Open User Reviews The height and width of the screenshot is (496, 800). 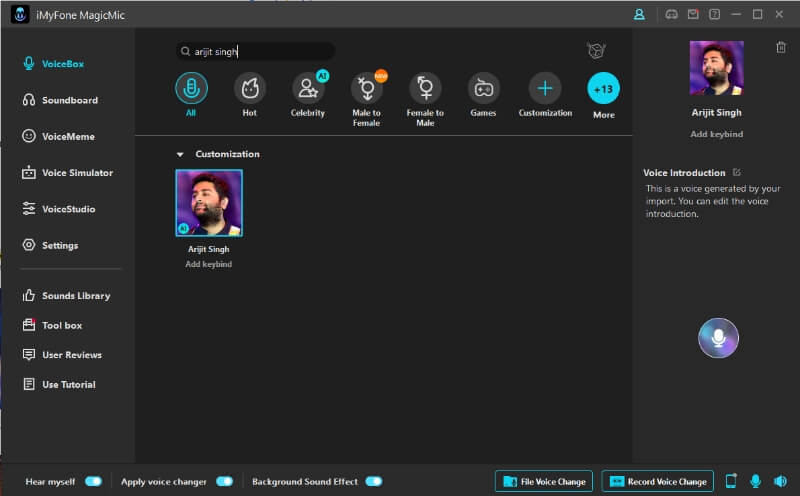62,355
